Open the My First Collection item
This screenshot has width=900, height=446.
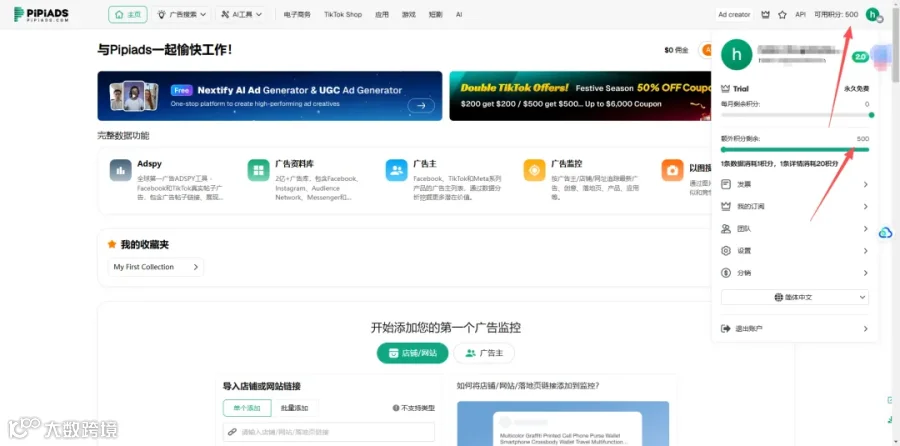[156, 267]
